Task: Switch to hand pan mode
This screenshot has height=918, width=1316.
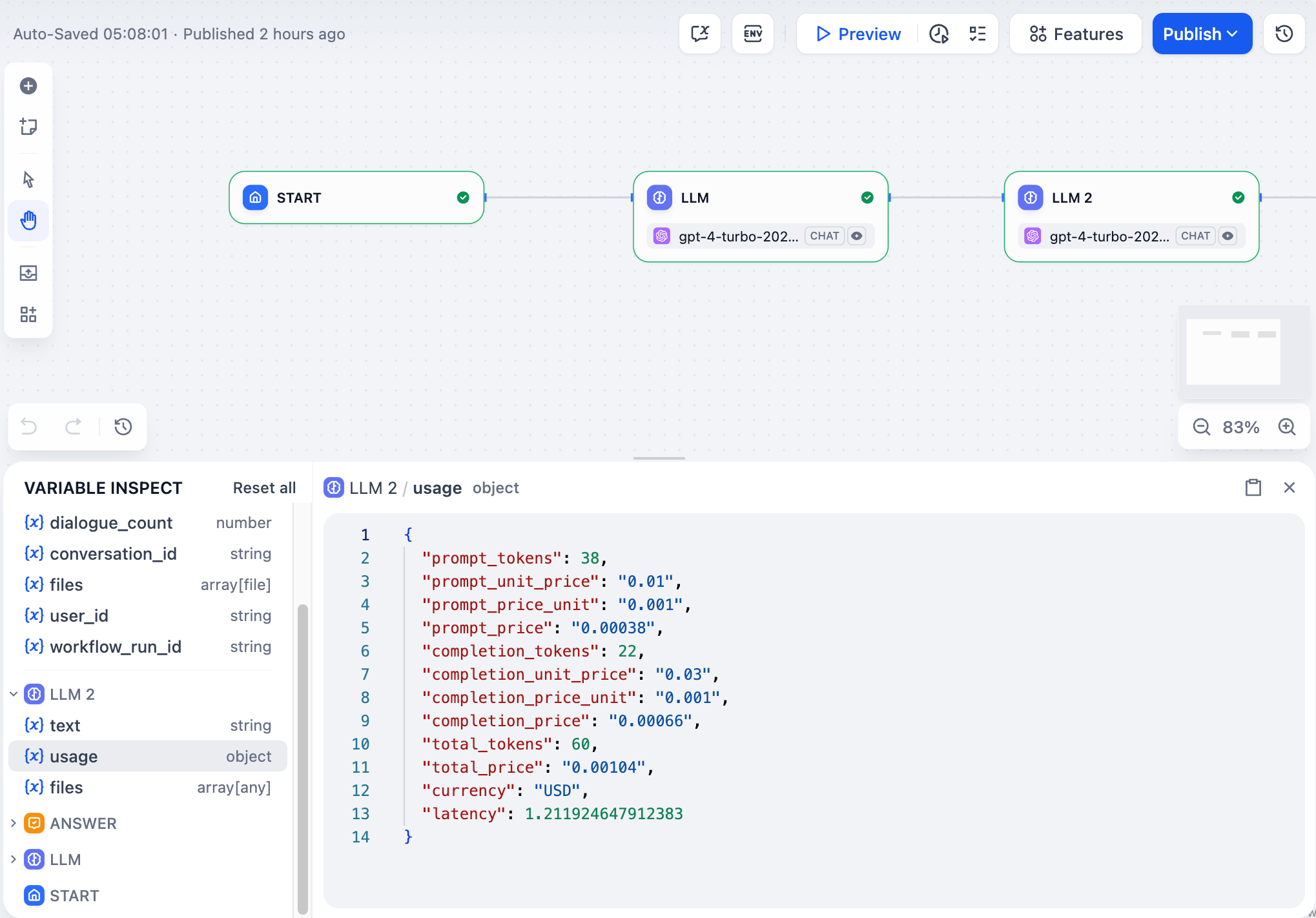Action: coord(28,221)
